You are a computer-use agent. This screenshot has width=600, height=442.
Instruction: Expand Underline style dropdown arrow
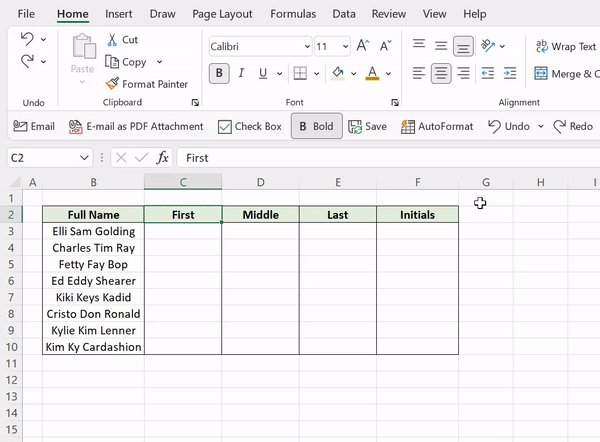click(279, 73)
